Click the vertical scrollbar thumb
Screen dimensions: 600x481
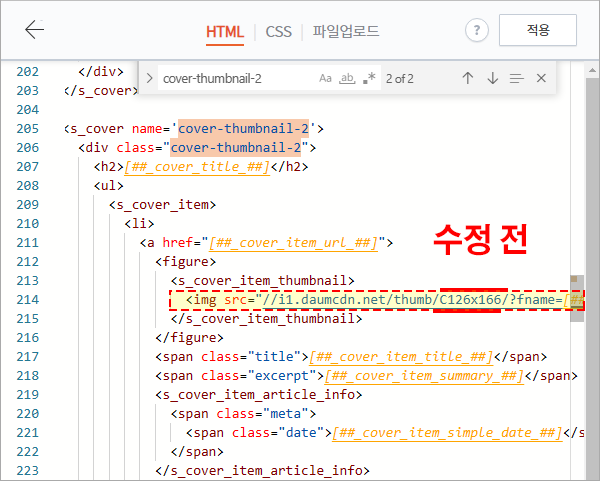[x=592, y=277]
